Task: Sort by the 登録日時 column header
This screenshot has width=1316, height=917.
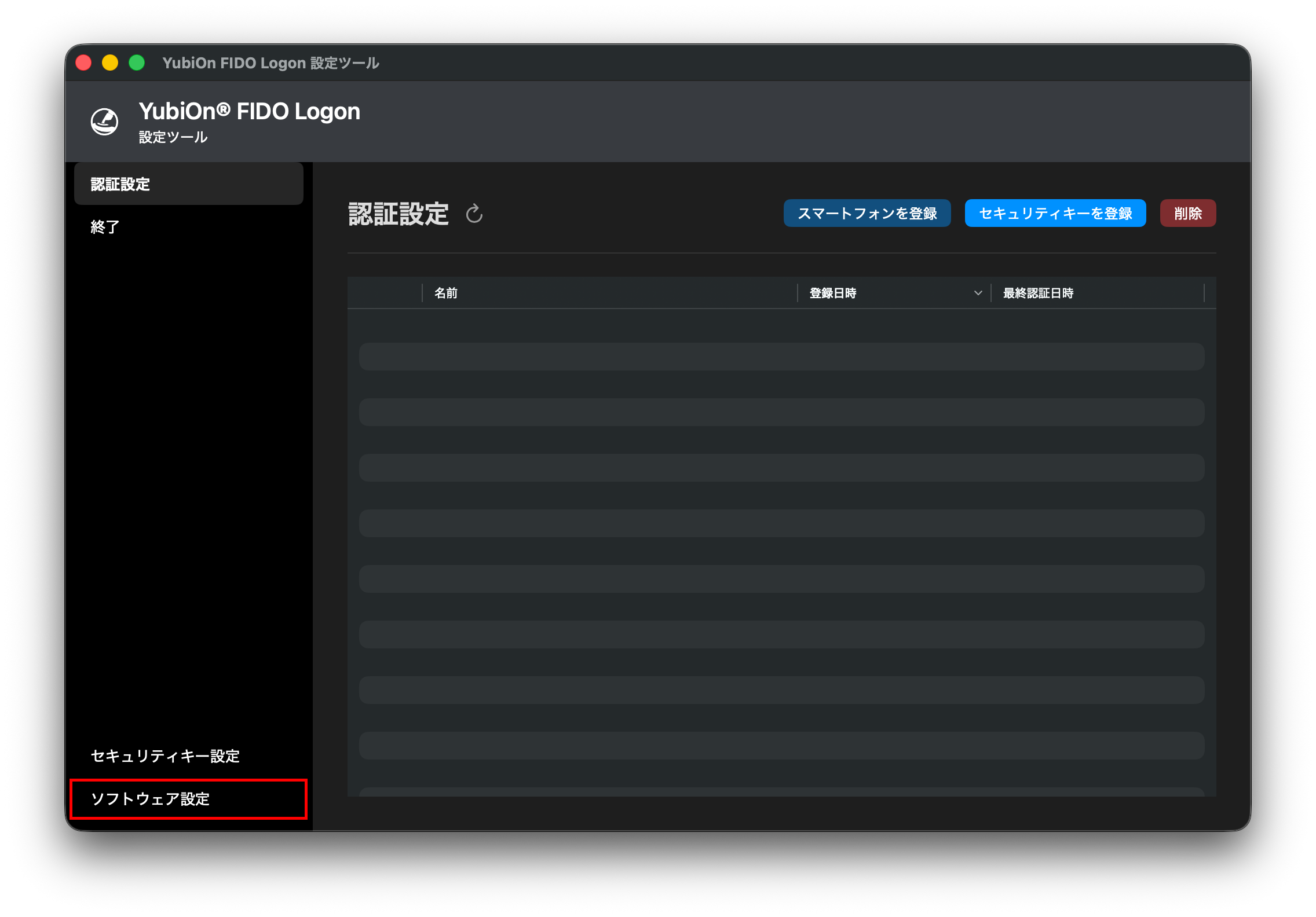Action: [x=833, y=293]
